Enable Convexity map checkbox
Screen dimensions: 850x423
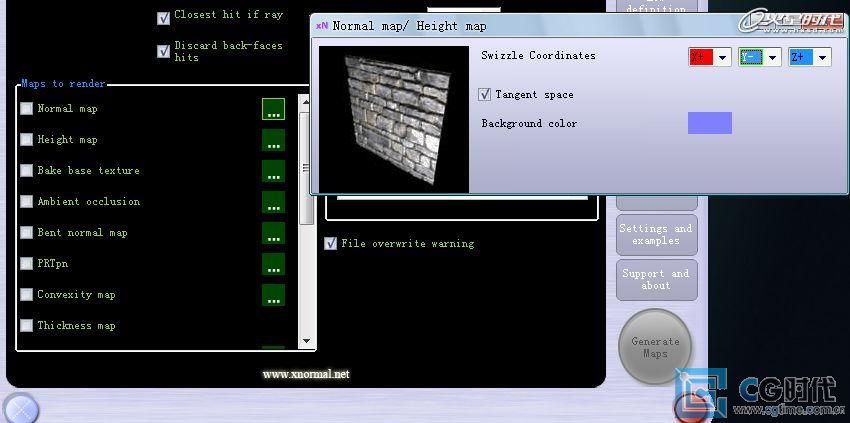click(x=27, y=294)
